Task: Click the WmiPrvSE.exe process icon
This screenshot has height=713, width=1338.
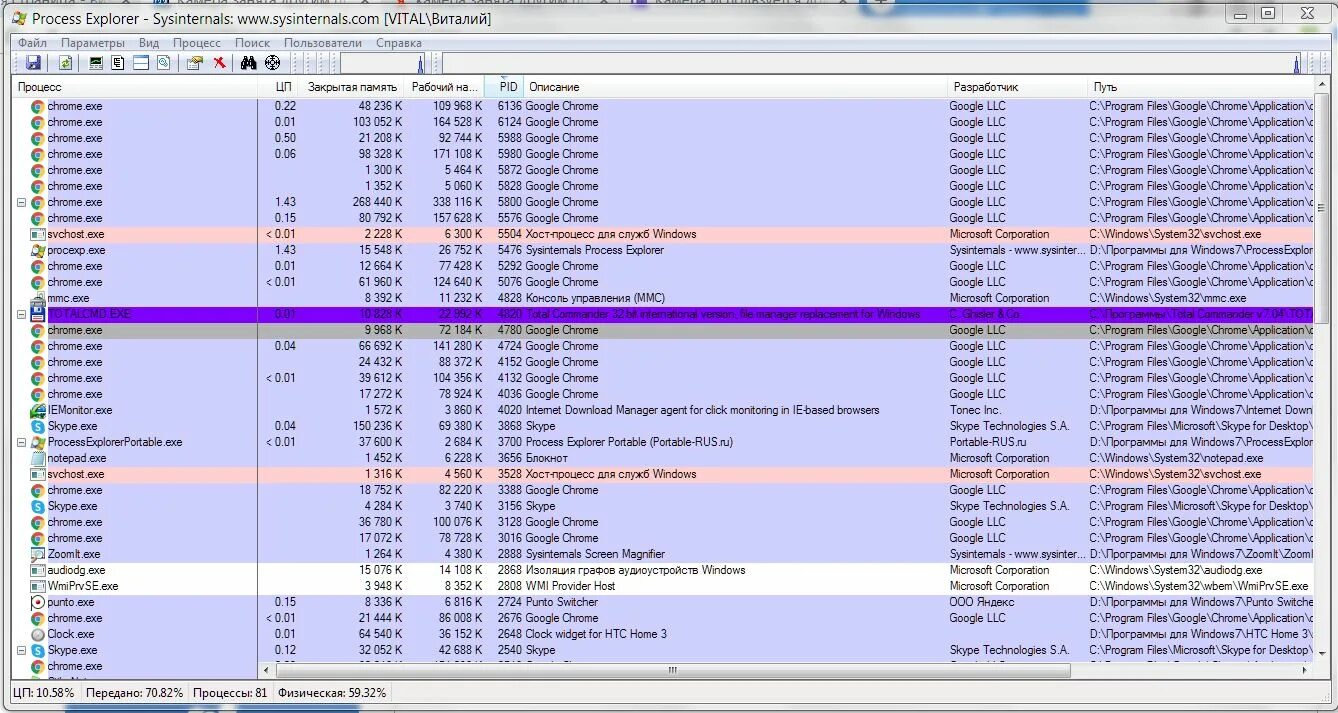Action: 38,586
